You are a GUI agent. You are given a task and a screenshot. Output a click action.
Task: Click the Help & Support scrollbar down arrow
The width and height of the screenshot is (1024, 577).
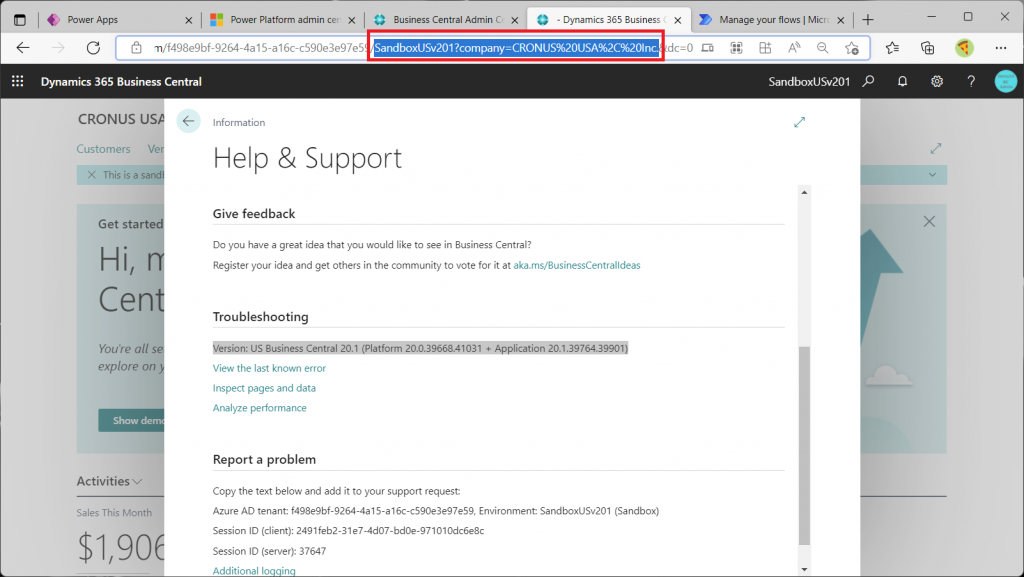pyautogui.click(x=804, y=570)
